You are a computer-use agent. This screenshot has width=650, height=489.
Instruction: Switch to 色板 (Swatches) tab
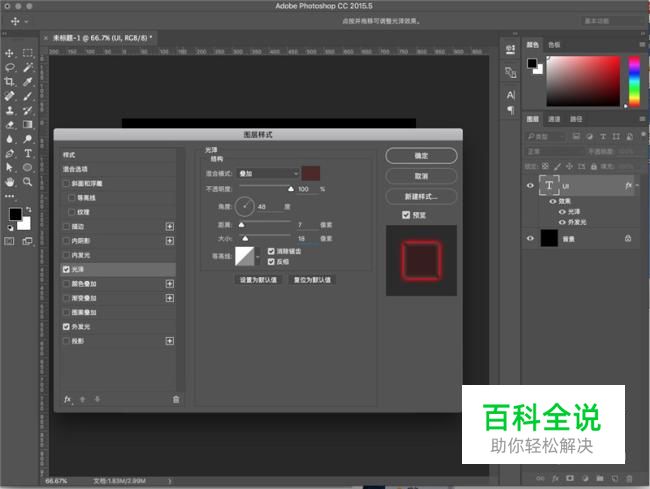coord(554,45)
